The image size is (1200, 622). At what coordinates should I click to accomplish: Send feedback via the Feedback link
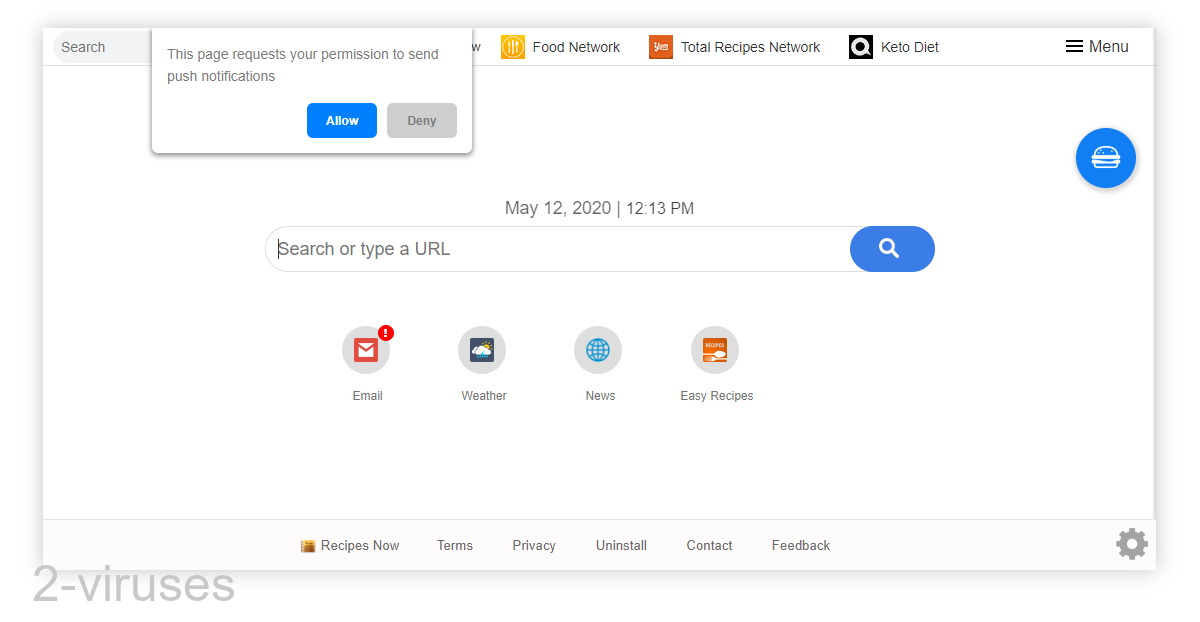point(800,545)
